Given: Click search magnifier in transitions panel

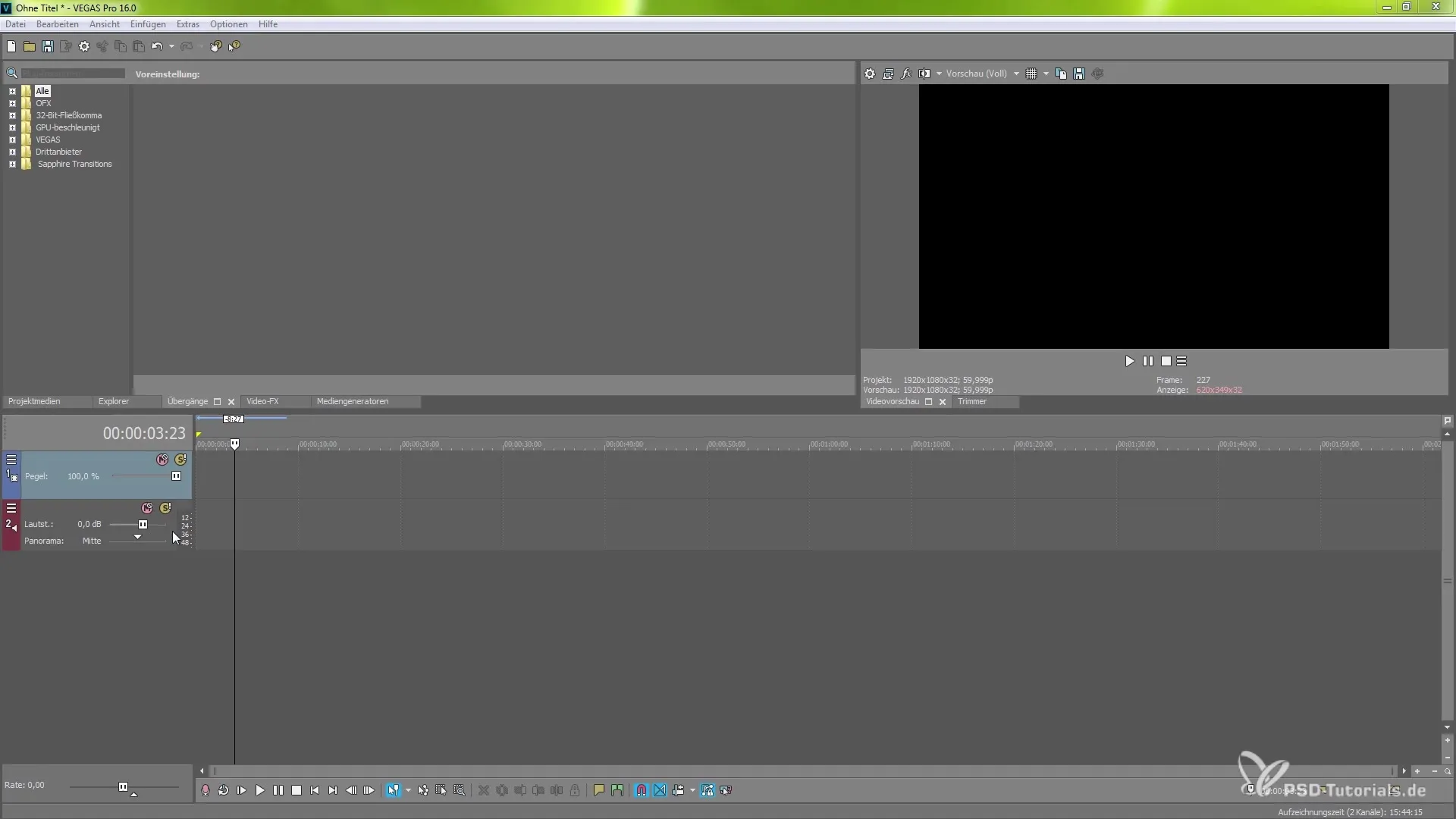Looking at the screenshot, I should [12, 74].
